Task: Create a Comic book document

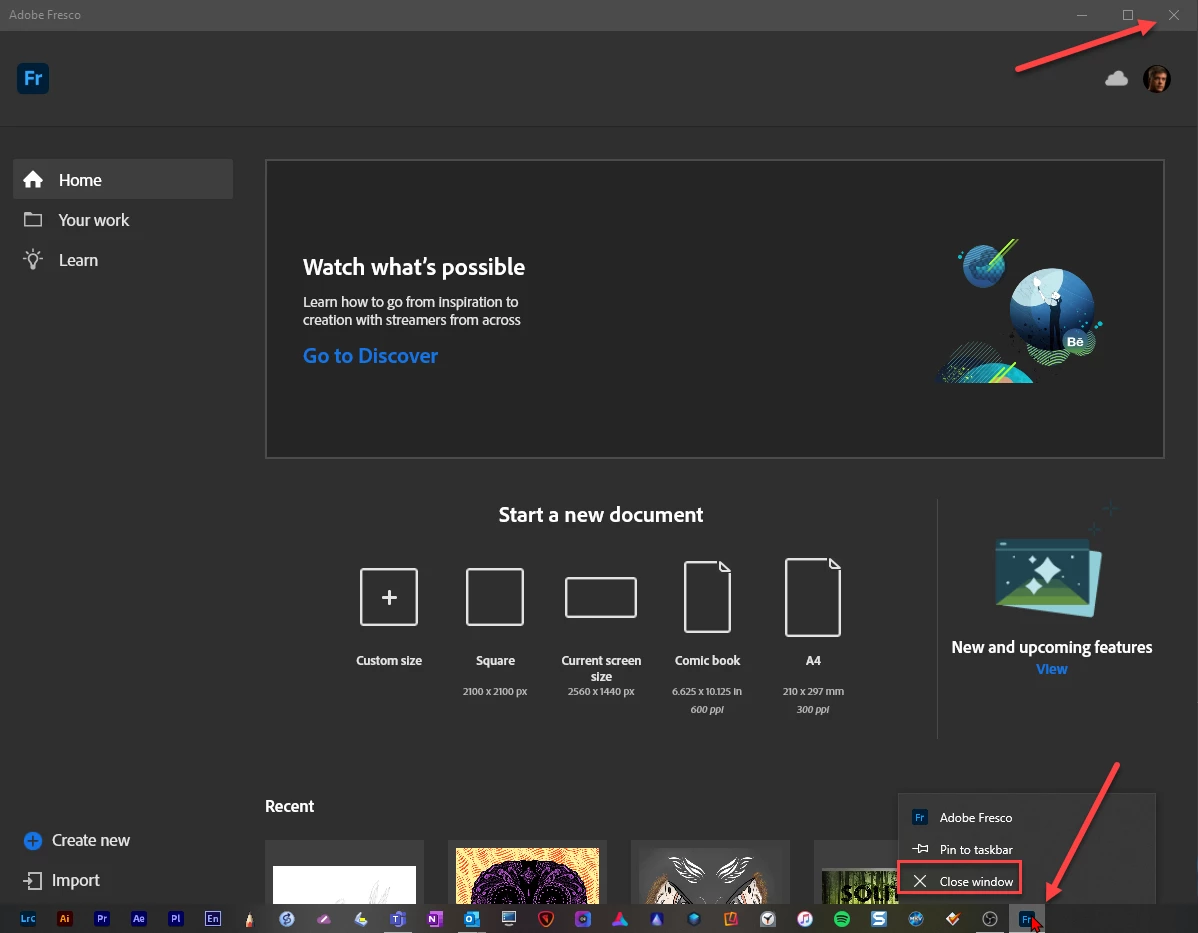Action: (x=707, y=597)
